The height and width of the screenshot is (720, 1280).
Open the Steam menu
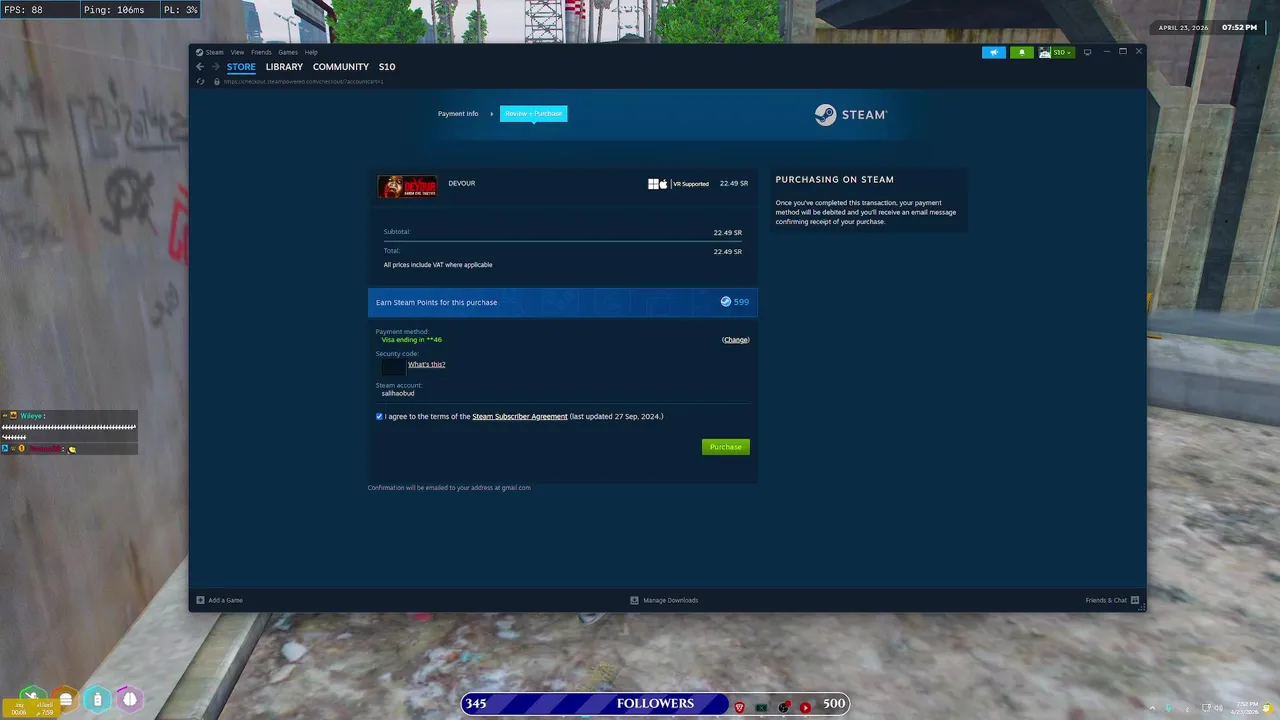(214, 52)
